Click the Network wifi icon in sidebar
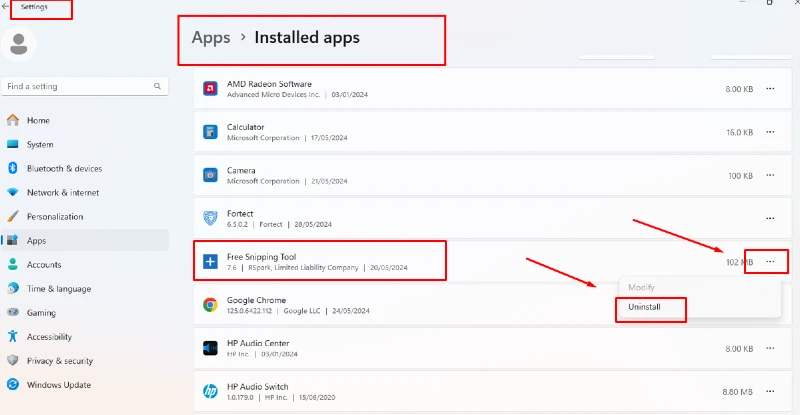Image resolution: width=800 pixels, height=415 pixels. click(x=13, y=192)
